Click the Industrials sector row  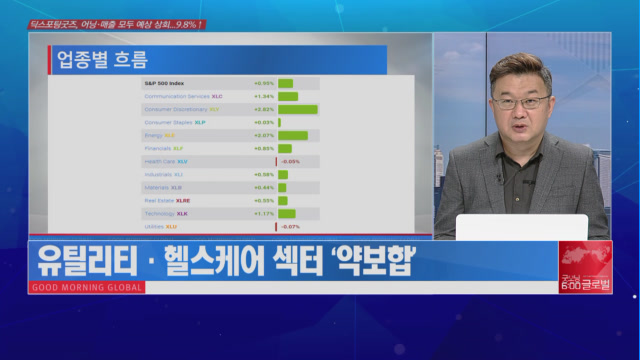coord(231,175)
